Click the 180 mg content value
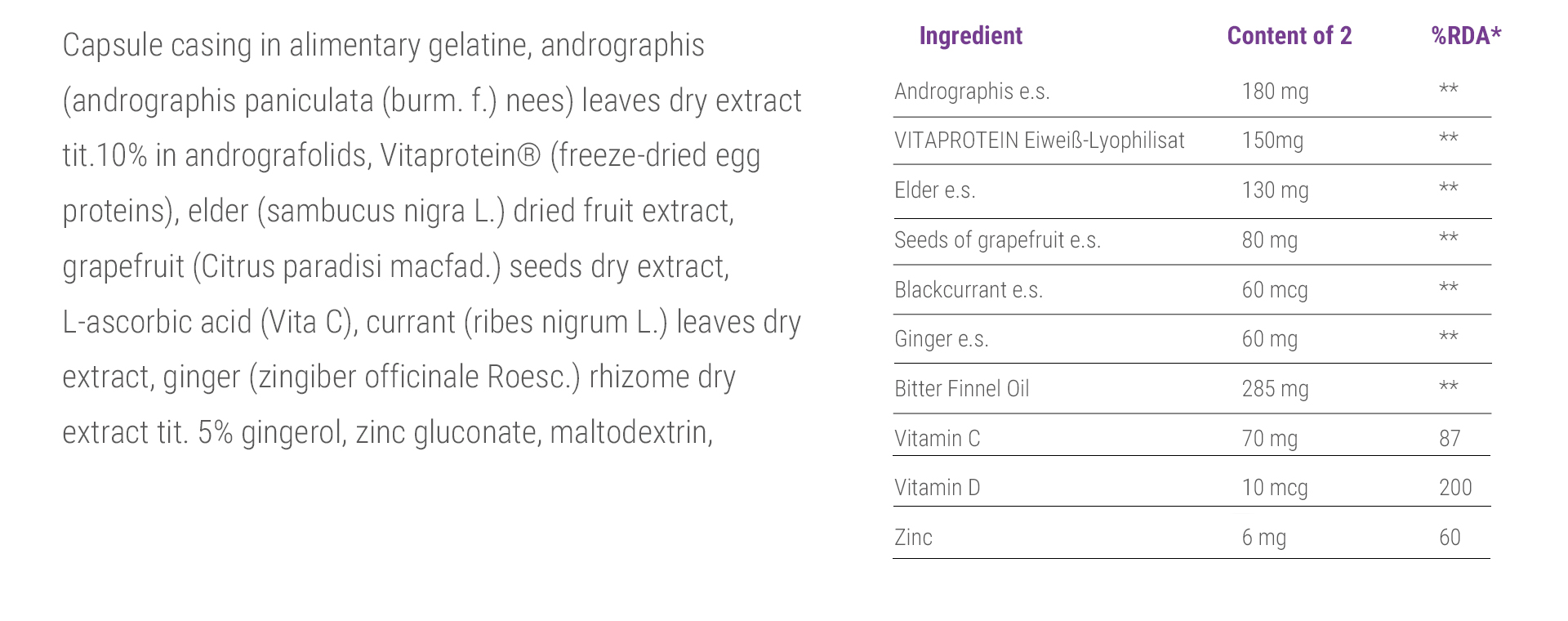The image size is (1568, 621). point(1275,92)
